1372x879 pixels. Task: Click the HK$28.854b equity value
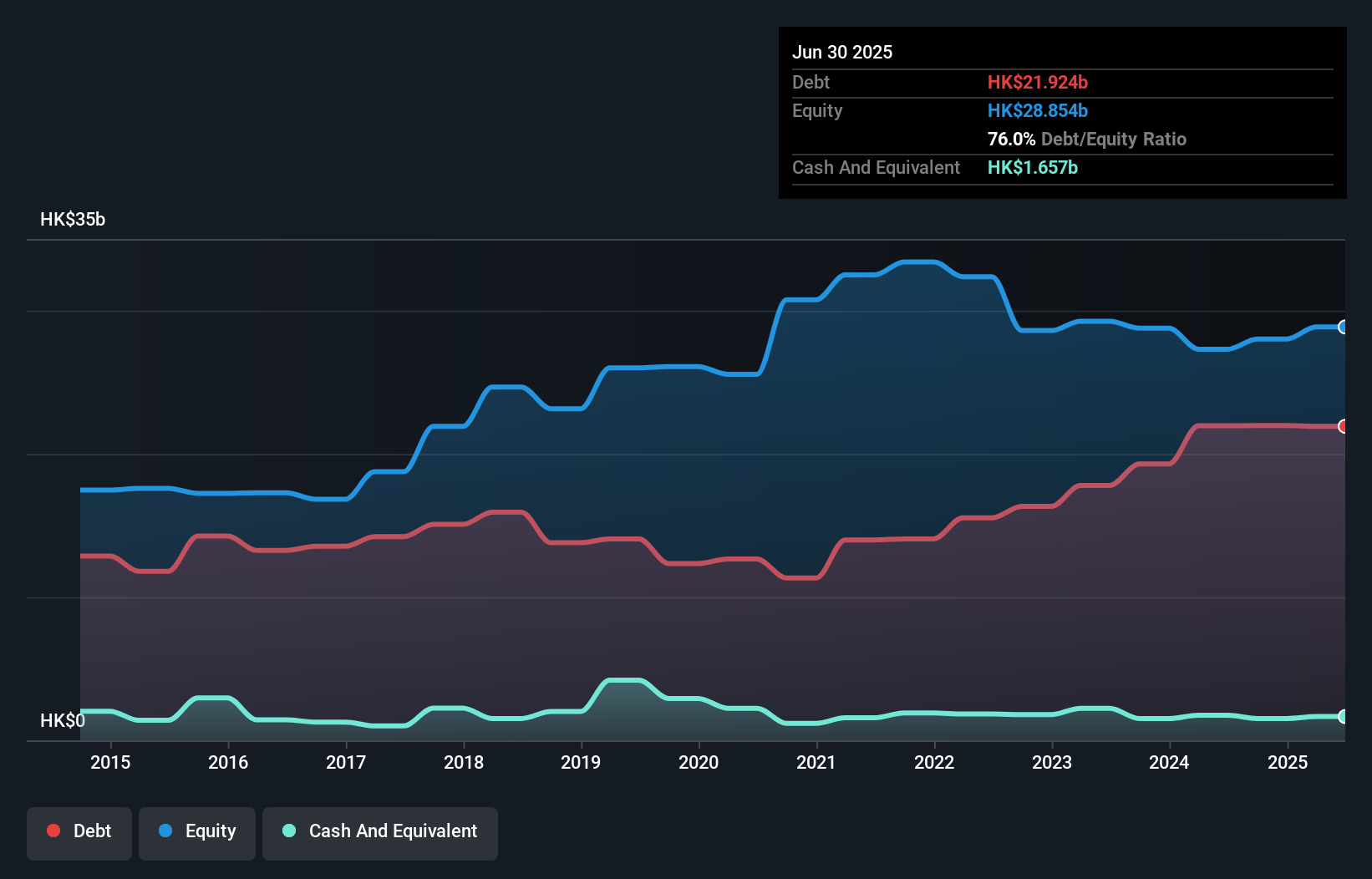coord(1038,109)
